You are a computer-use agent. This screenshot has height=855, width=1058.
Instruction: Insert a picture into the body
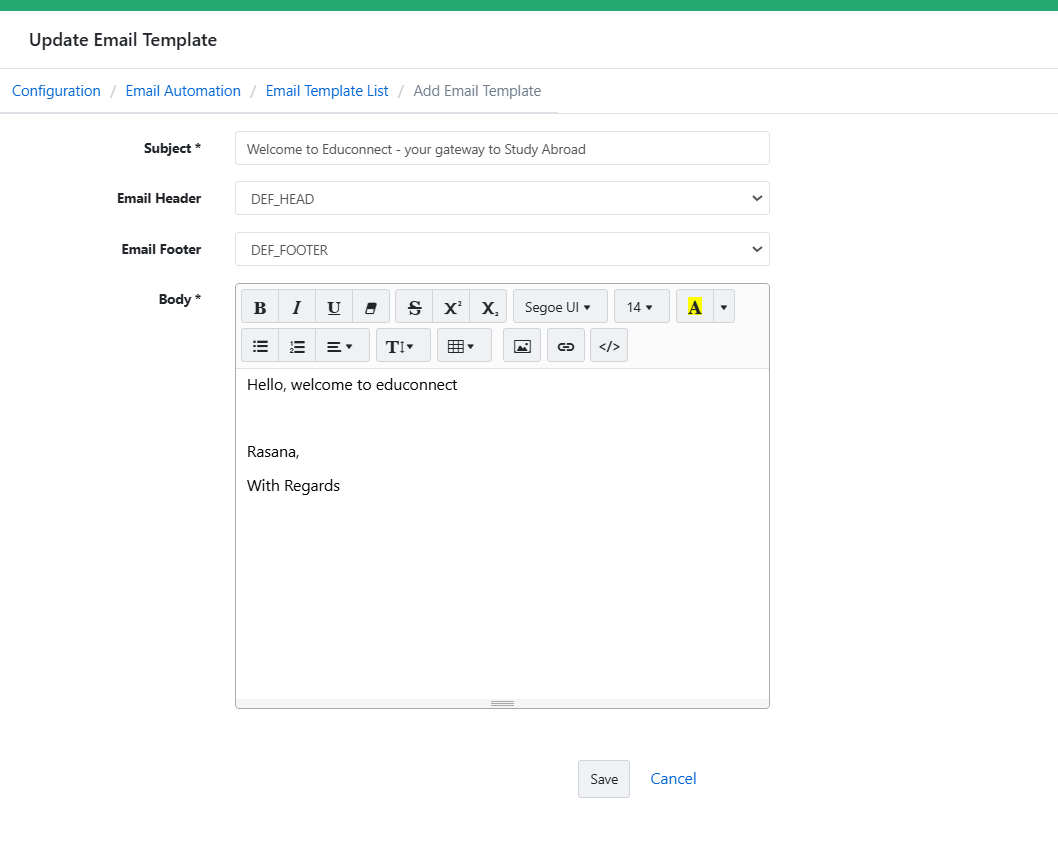pyautogui.click(x=522, y=346)
